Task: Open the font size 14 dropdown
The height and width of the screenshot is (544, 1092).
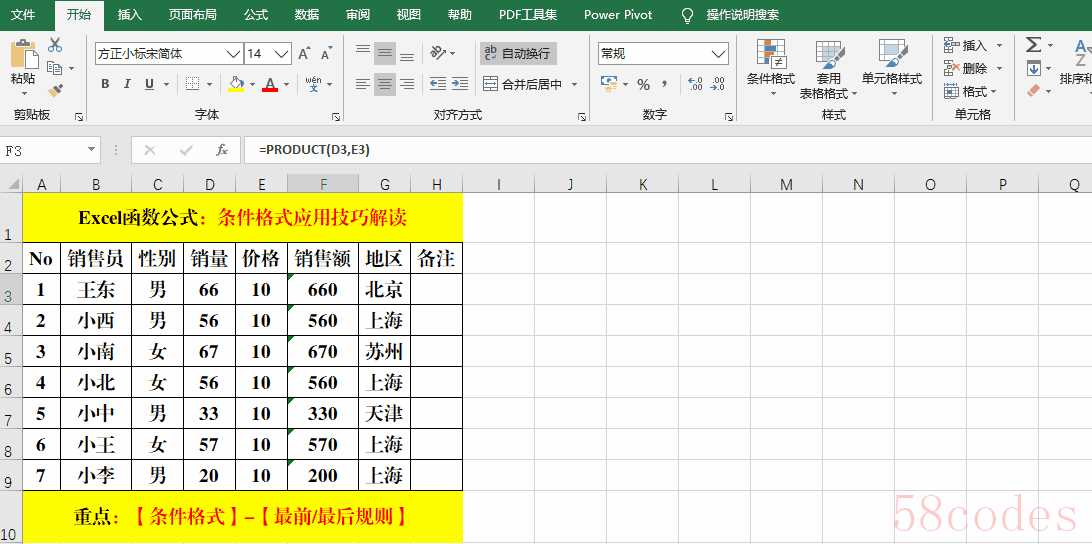Action: [282, 54]
